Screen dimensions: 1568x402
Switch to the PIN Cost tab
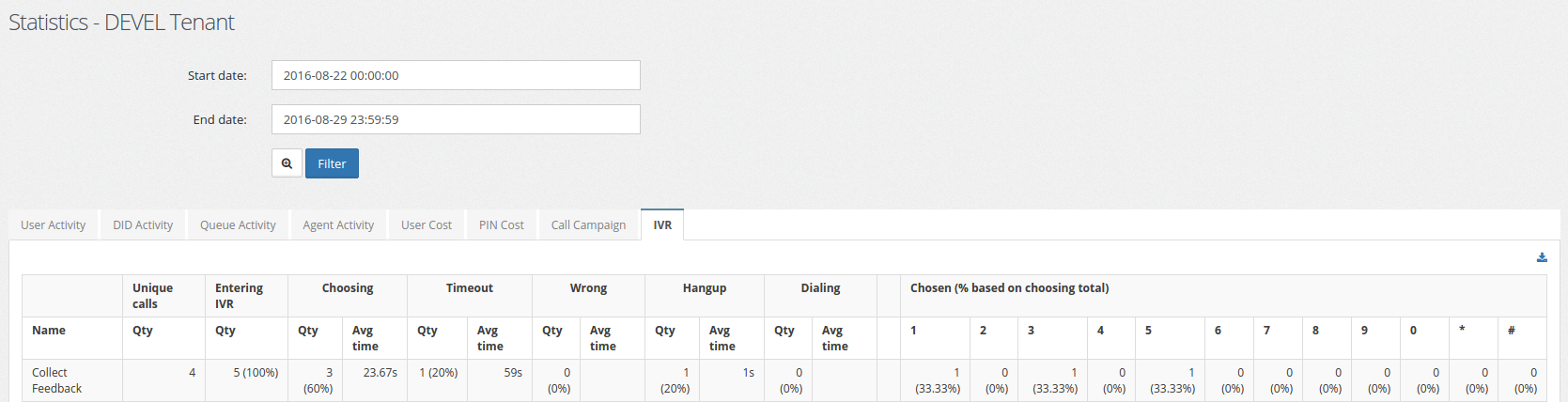pos(502,225)
